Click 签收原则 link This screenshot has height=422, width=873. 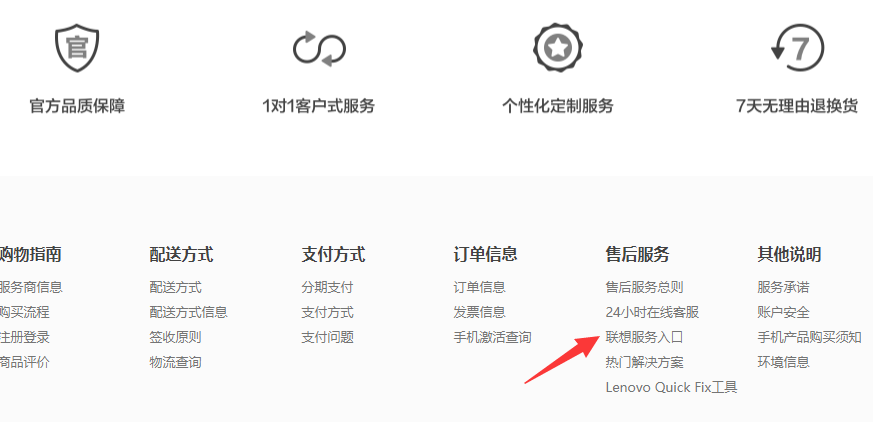(x=175, y=337)
